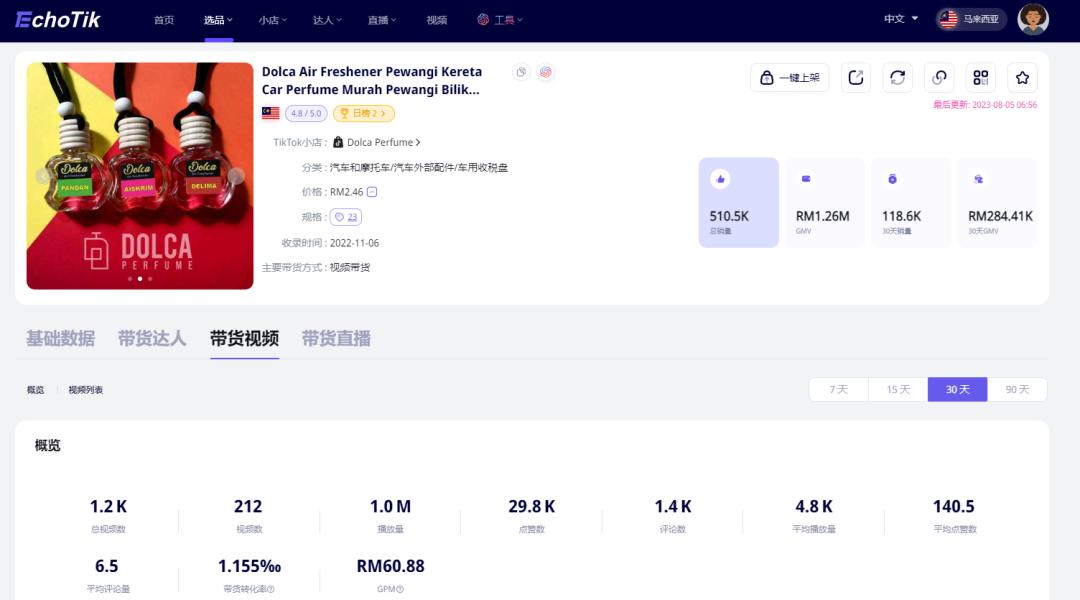Viewport: 1080px width, 600px height.
Task: Open the 中文 language selector
Action: pyautogui.click(x=901, y=19)
